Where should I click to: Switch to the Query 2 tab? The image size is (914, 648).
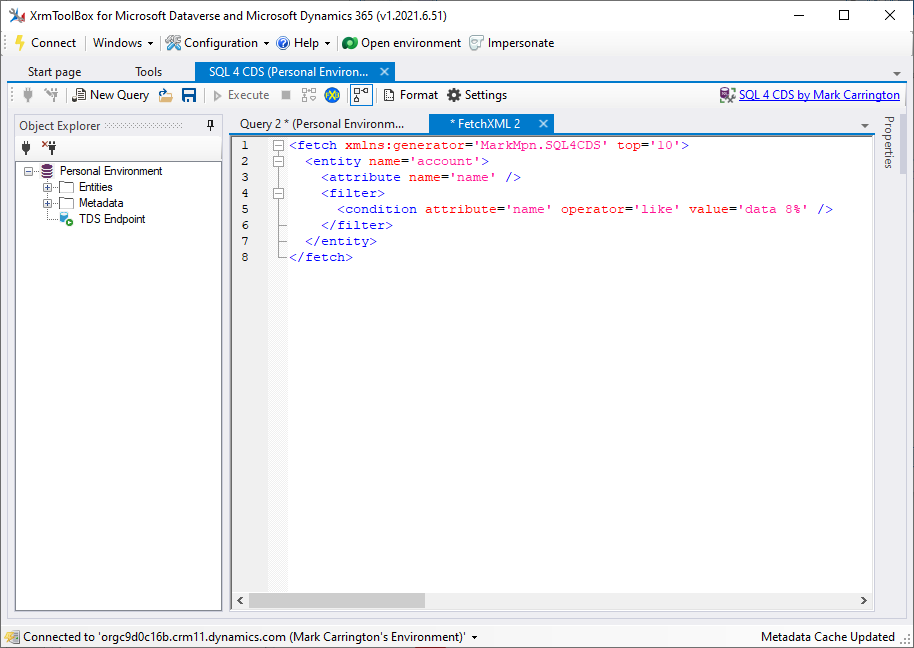[x=322, y=124]
